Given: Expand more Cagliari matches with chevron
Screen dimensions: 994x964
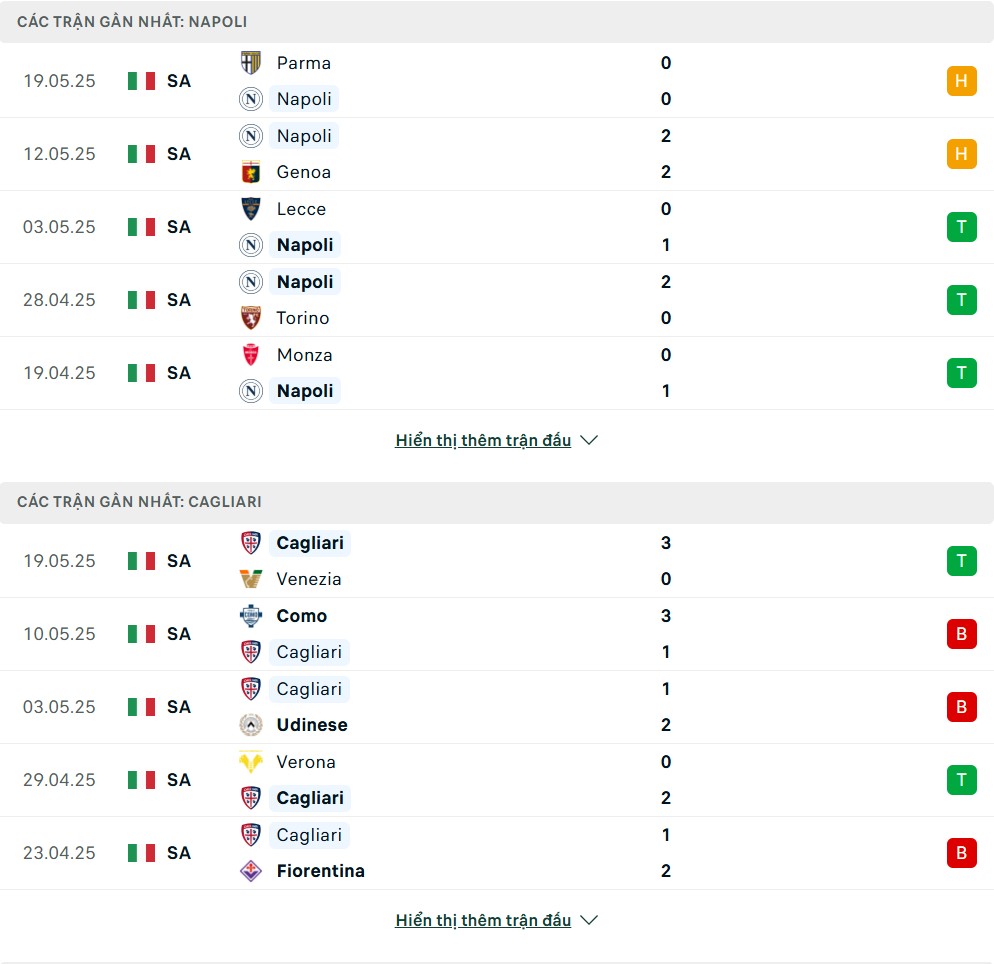Looking at the screenshot, I should pyautogui.click(x=589, y=920).
